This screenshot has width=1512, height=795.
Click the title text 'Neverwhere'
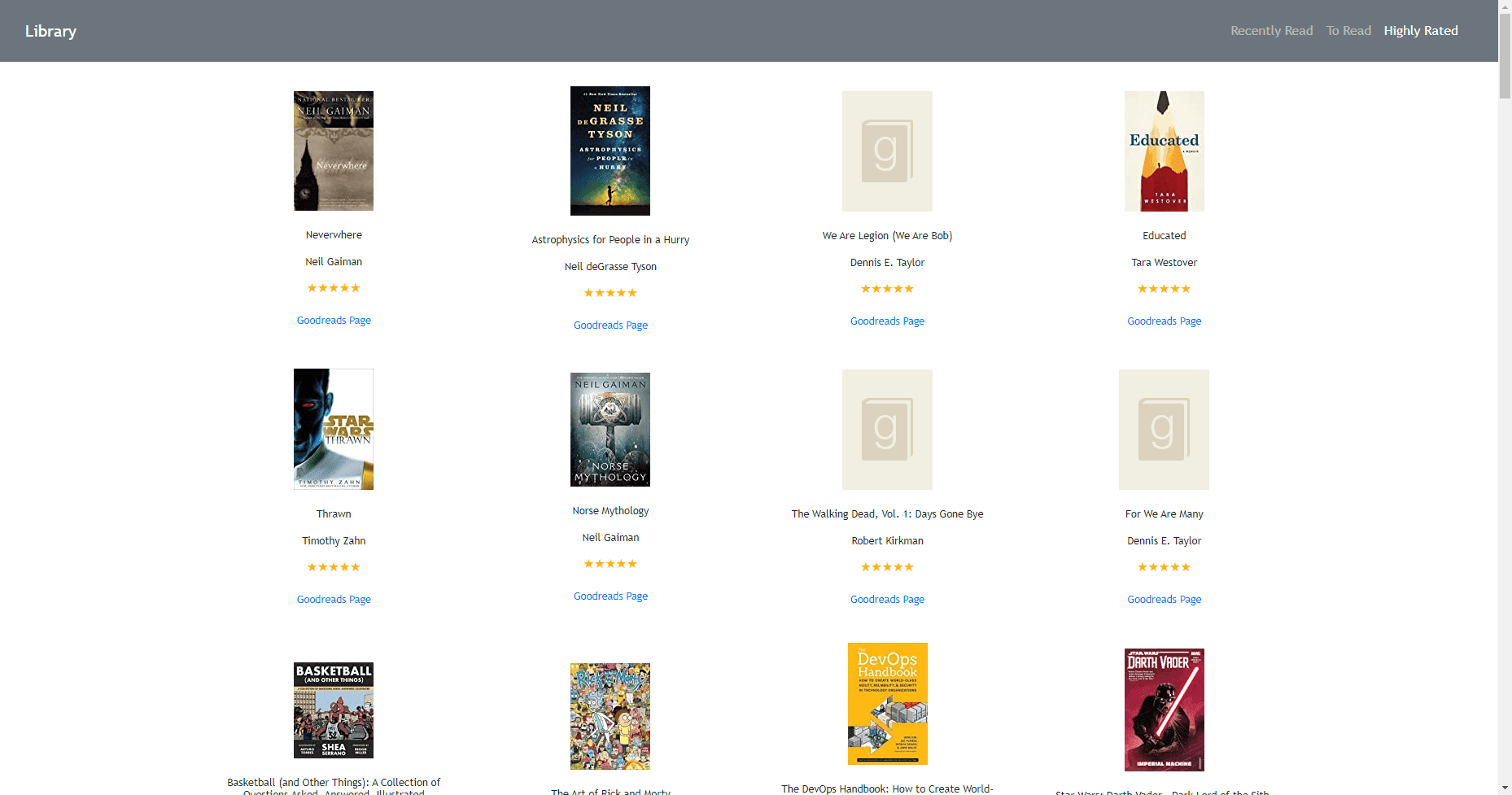pyautogui.click(x=334, y=235)
